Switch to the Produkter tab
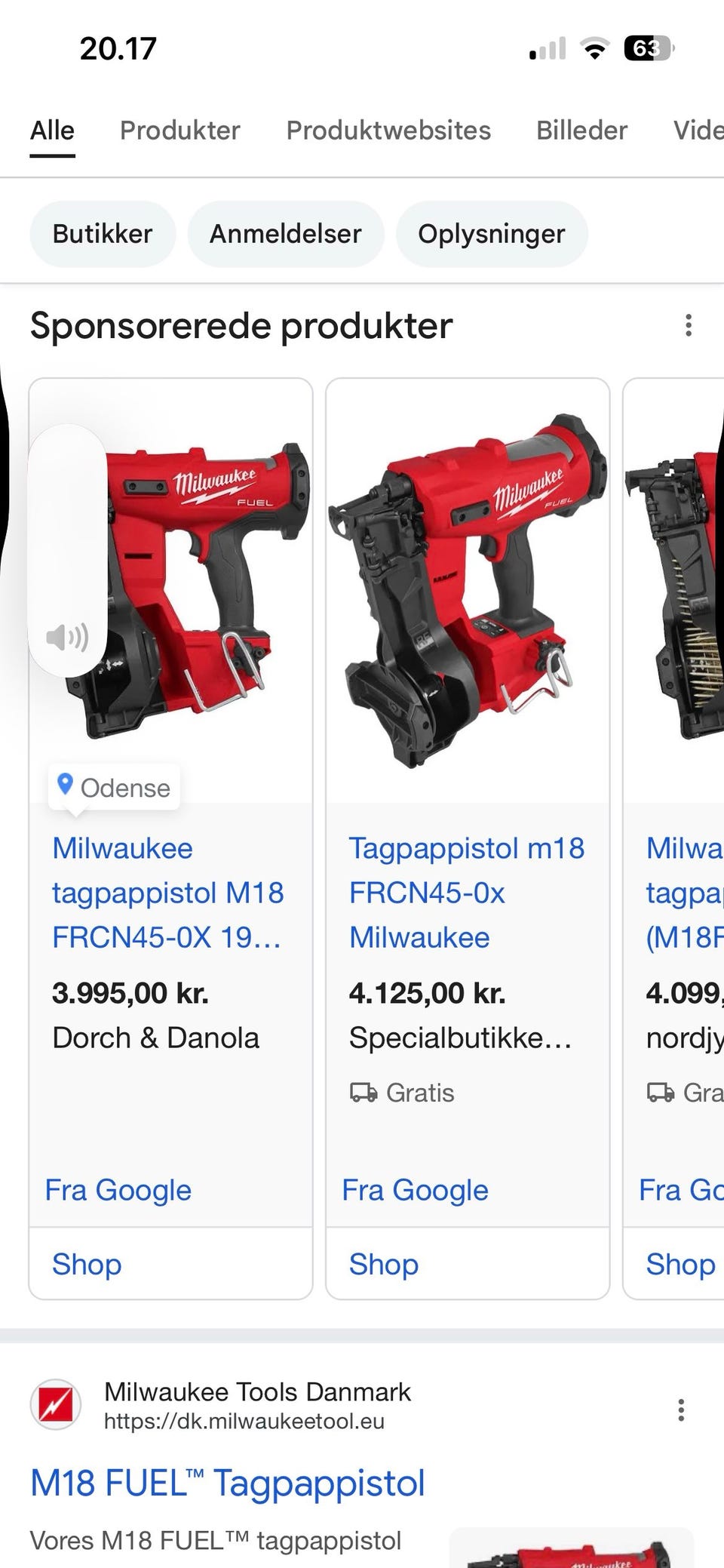Viewport: 724px width, 1568px height. [179, 131]
